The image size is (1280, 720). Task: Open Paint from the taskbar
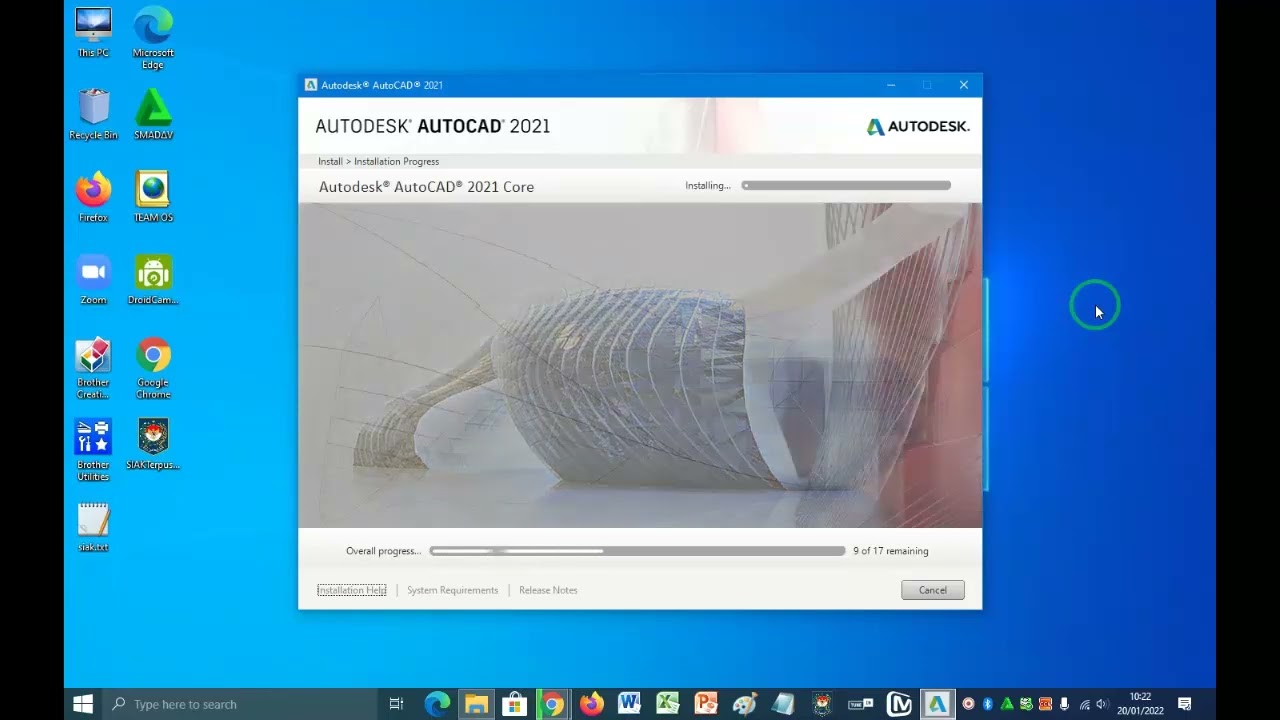pyautogui.click(x=744, y=704)
